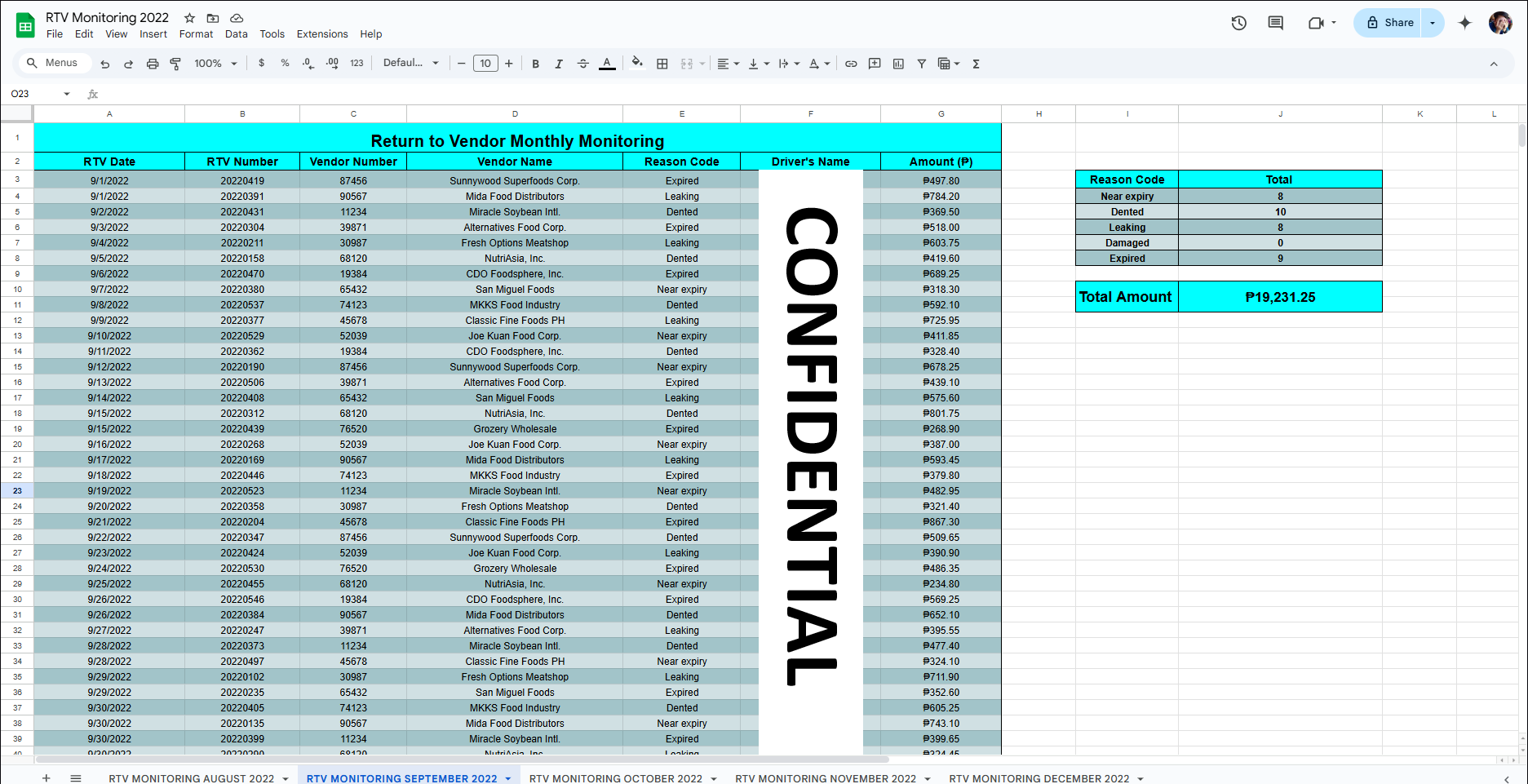Click the Create a filter icon
Screen dimensions: 1528x784
(922, 64)
